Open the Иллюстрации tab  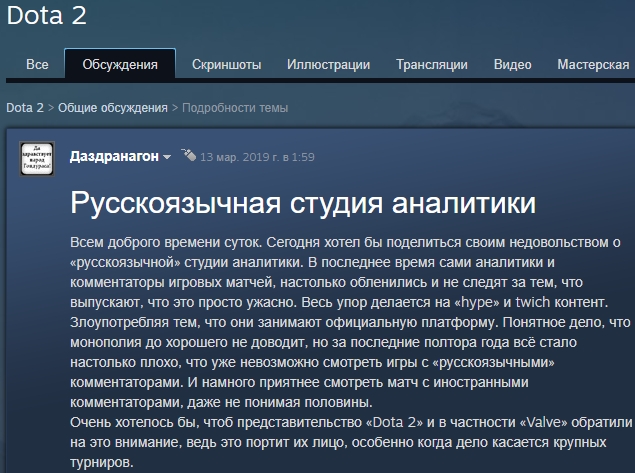click(328, 64)
